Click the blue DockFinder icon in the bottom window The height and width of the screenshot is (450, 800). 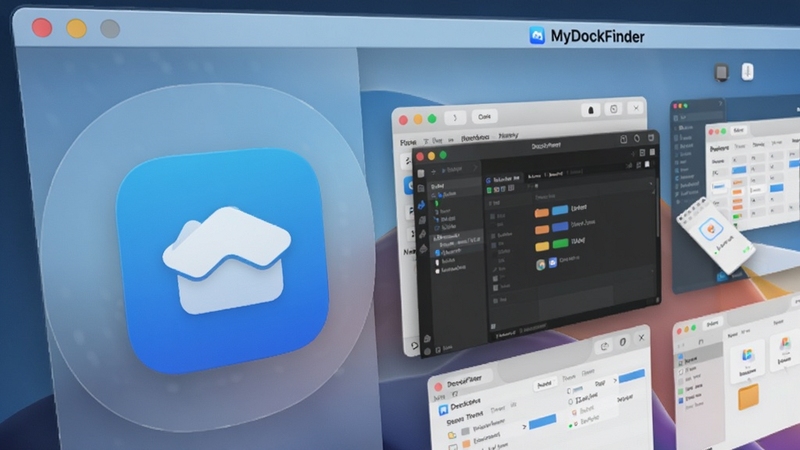pyautogui.click(x=443, y=409)
